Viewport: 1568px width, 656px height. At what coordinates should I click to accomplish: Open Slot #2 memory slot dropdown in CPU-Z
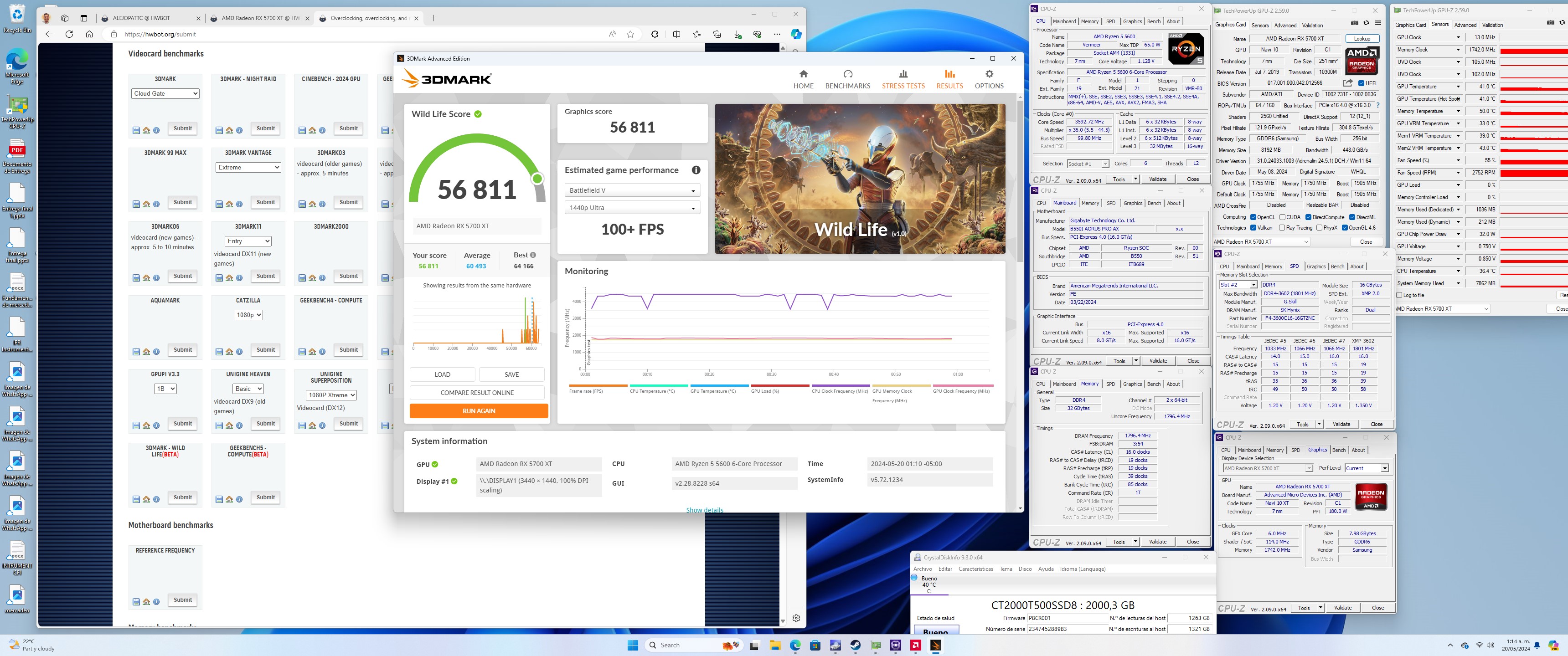coord(1238,285)
